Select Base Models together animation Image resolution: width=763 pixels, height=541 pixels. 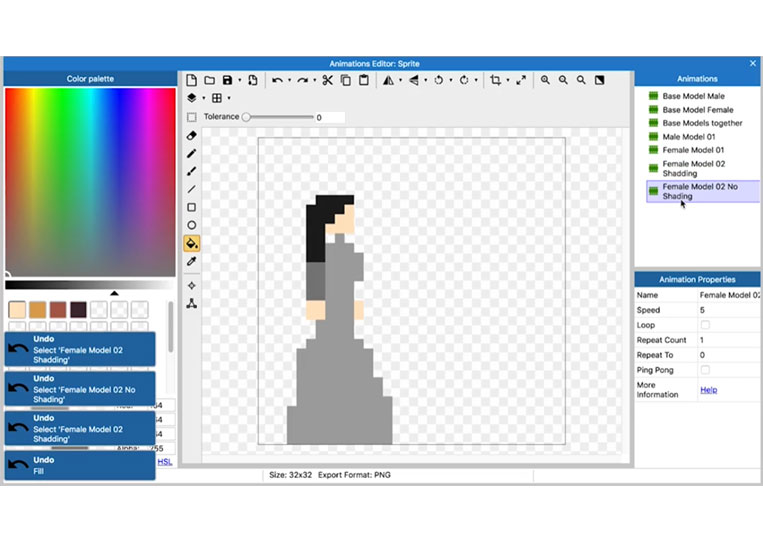[702, 123]
